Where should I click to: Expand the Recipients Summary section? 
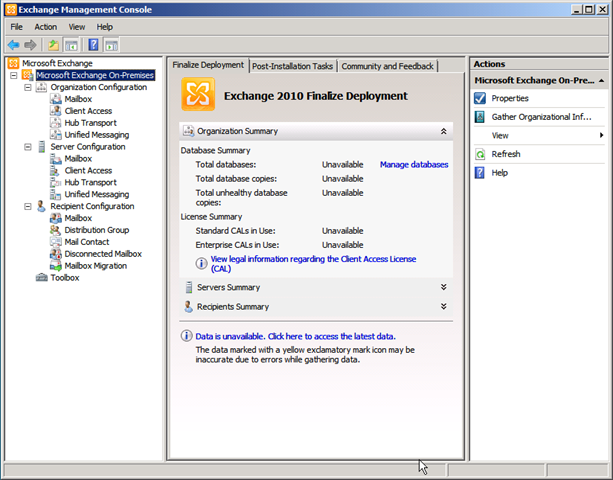pyautogui.click(x=443, y=306)
